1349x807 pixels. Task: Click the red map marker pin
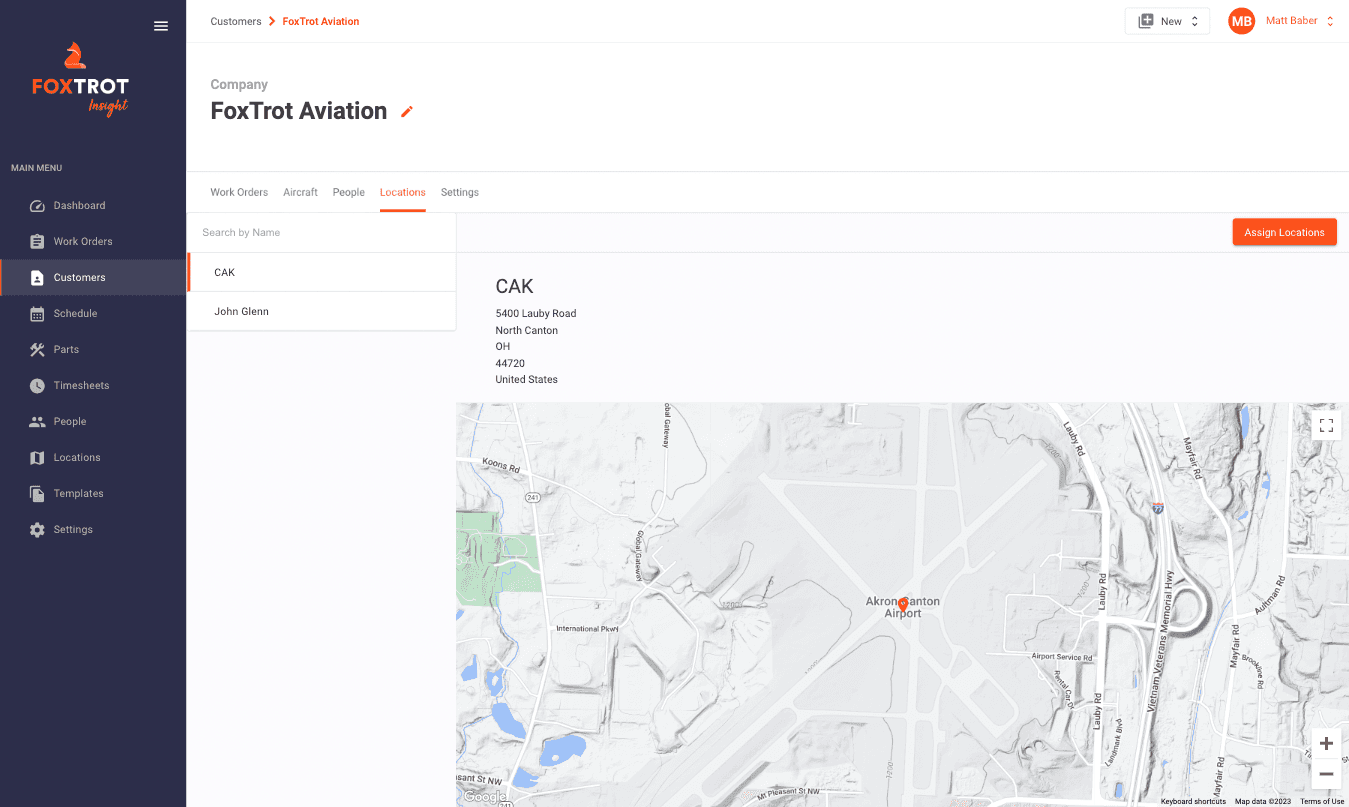(903, 604)
